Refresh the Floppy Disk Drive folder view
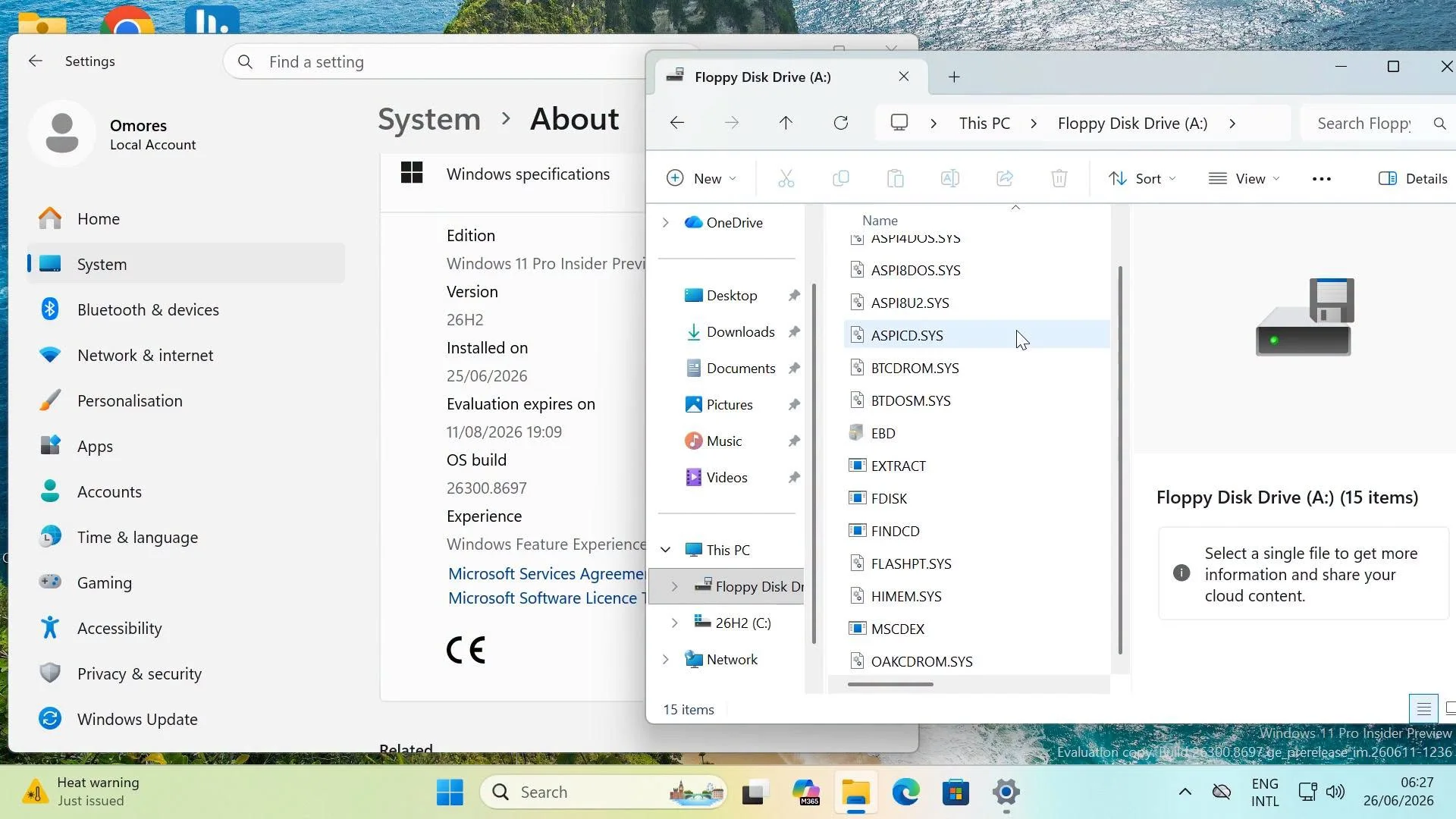 coord(840,123)
